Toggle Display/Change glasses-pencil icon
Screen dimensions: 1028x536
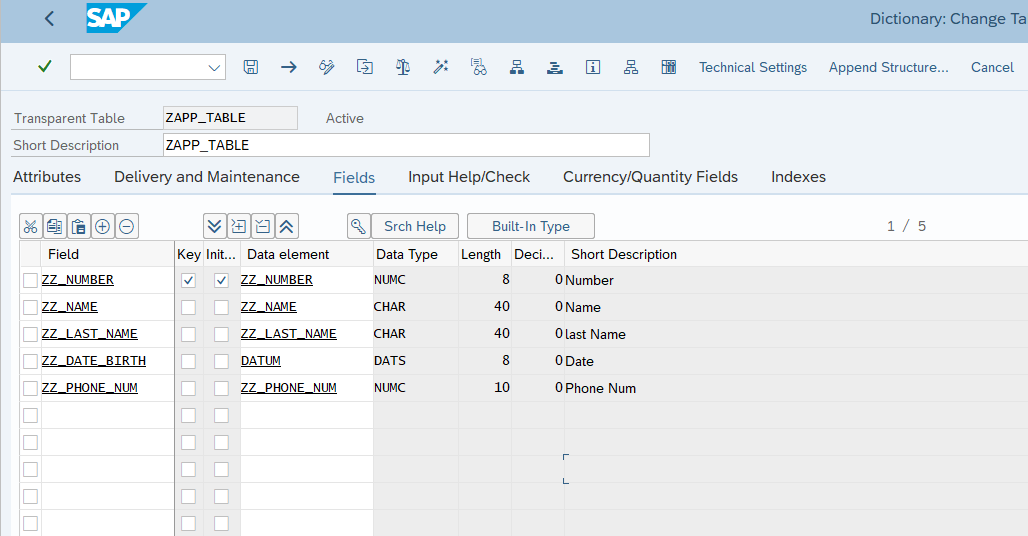coord(326,67)
